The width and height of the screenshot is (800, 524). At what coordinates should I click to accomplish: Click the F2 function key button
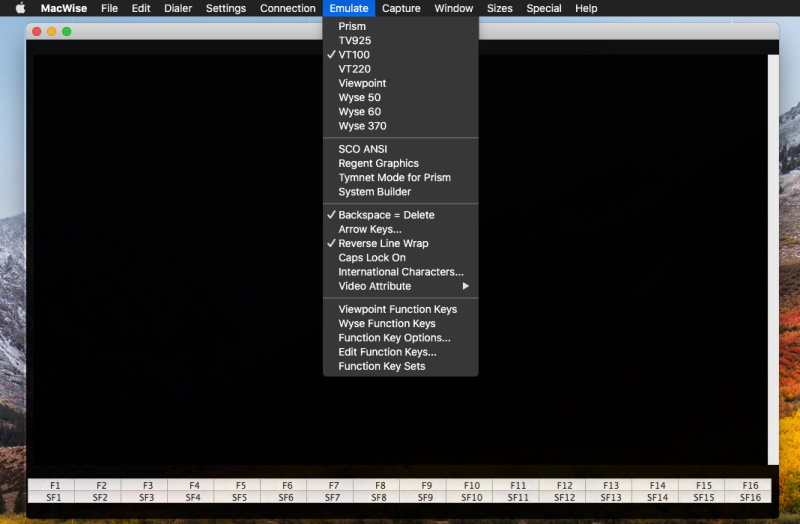tap(98, 485)
